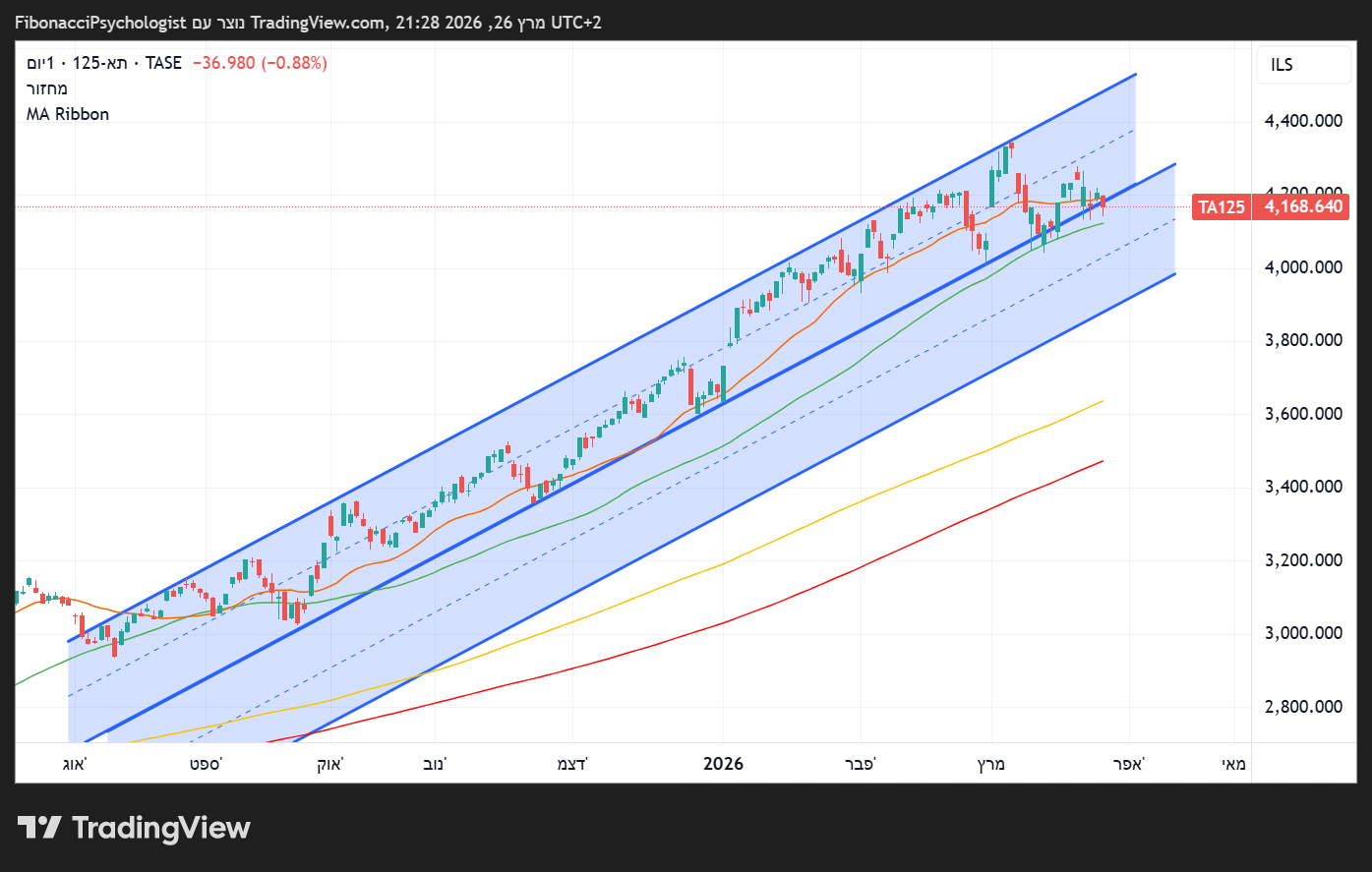Click the מאי month label on time axis
The image size is (1372, 872).
pyautogui.click(x=1234, y=764)
